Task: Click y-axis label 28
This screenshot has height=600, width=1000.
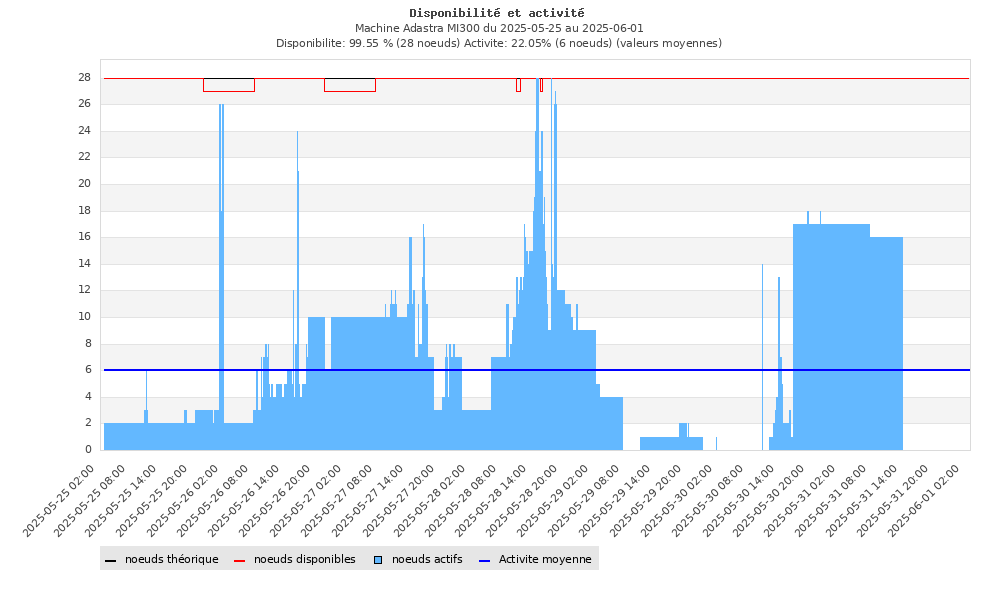Action: click(x=84, y=77)
